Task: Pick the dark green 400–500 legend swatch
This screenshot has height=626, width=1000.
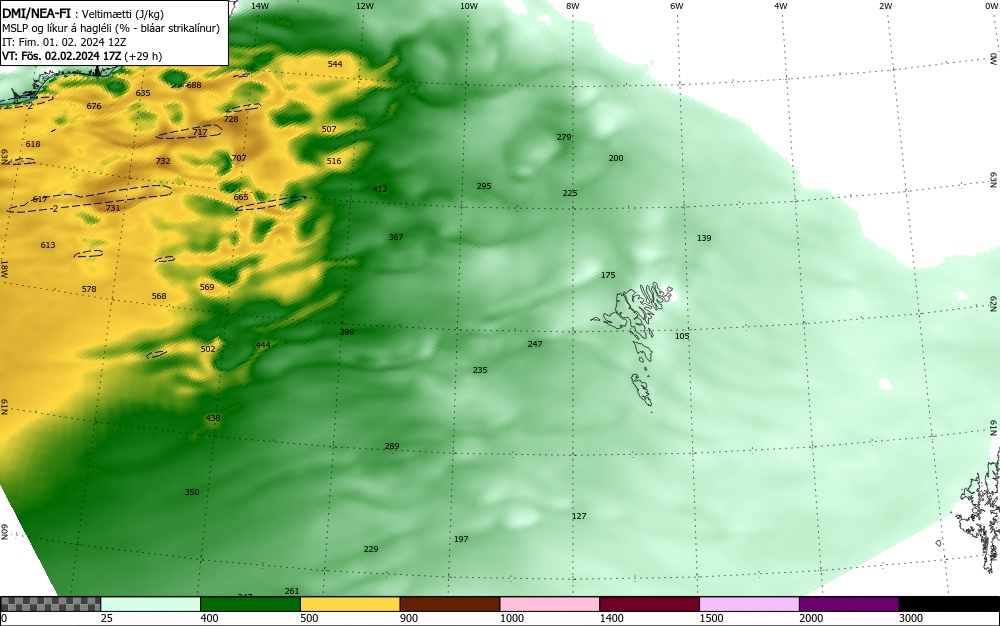Action: [250, 604]
